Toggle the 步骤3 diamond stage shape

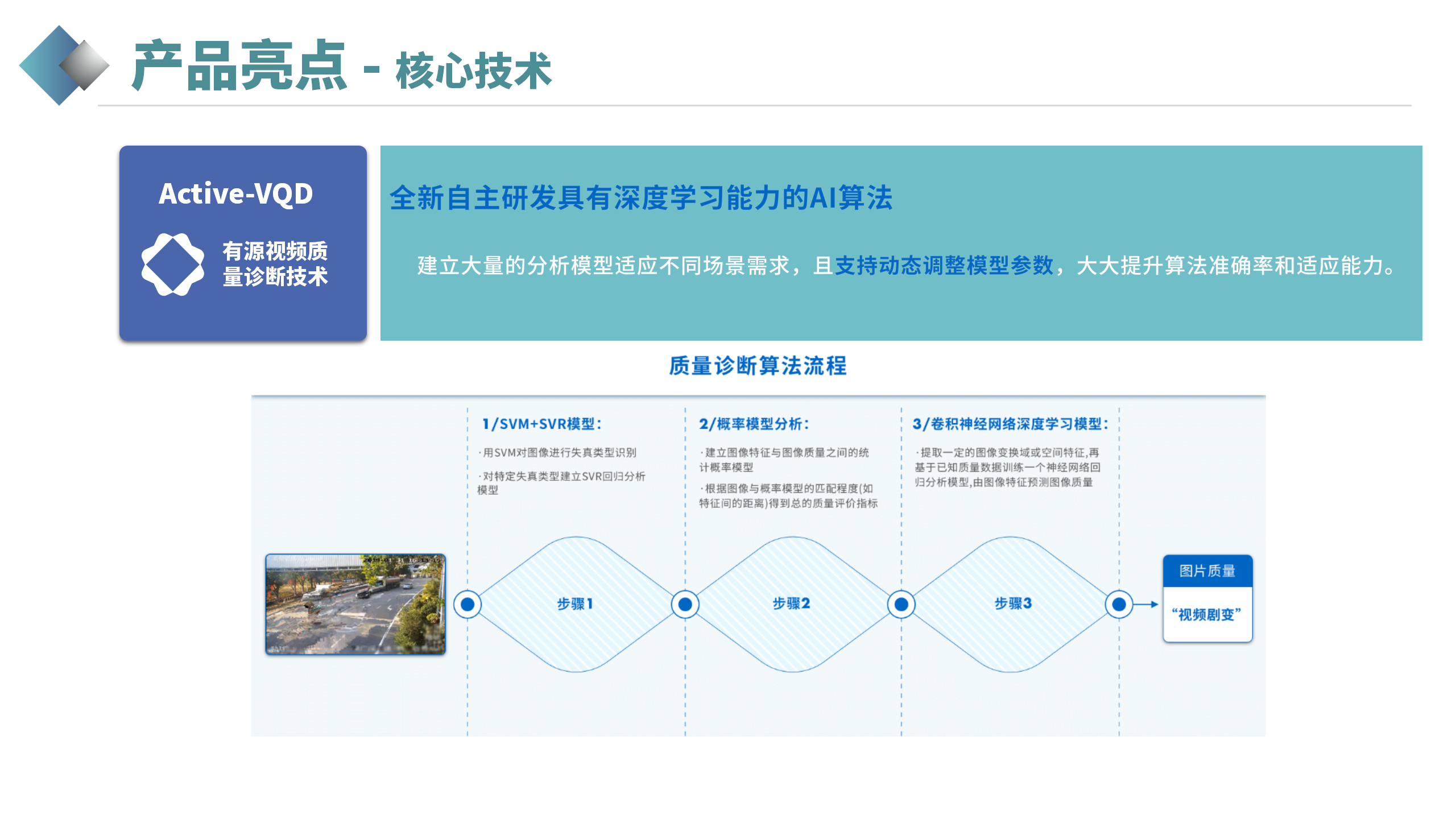point(1012,605)
